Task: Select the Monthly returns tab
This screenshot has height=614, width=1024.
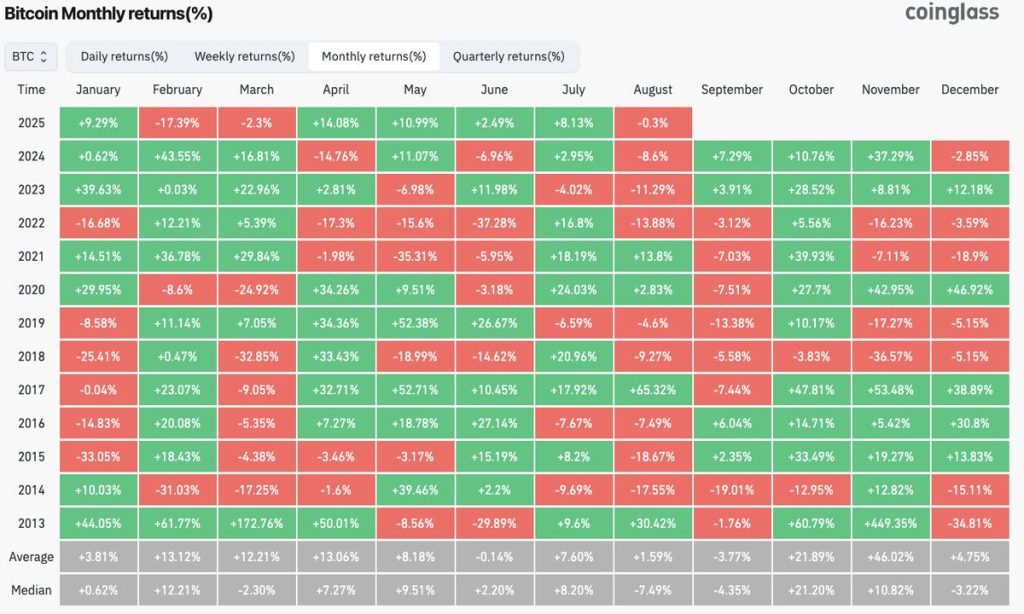Action: (x=373, y=57)
